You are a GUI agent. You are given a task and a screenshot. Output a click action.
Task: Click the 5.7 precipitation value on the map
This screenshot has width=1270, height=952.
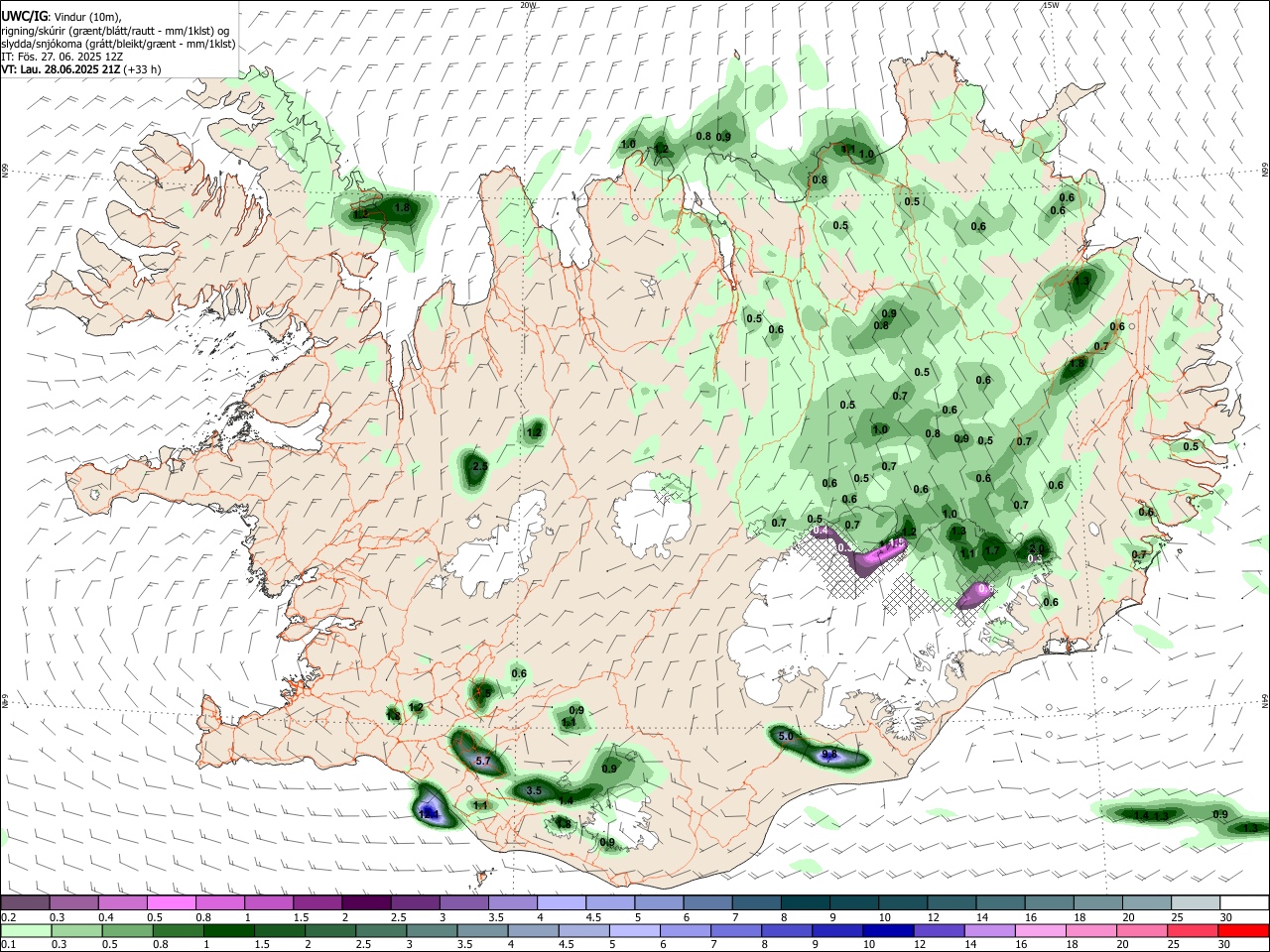[484, 762]
